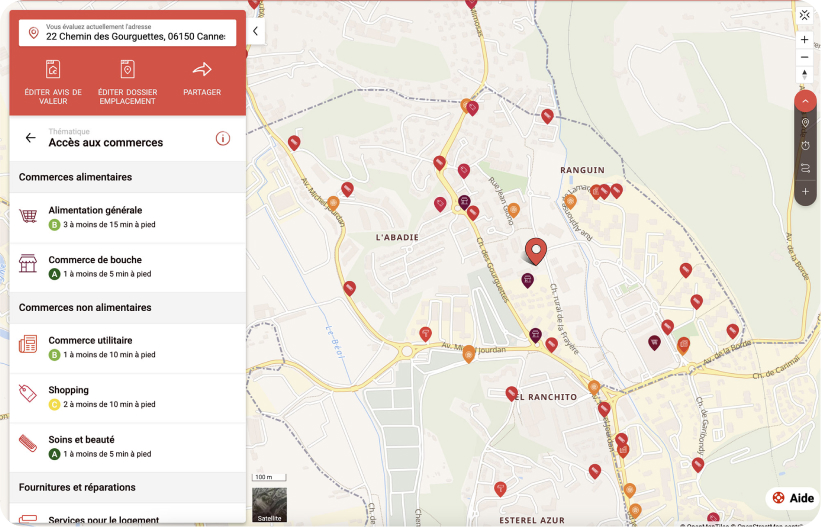Click the "Fournitures et réparations" section heading
Screen dimensions: 821x527
pos(77,487)
